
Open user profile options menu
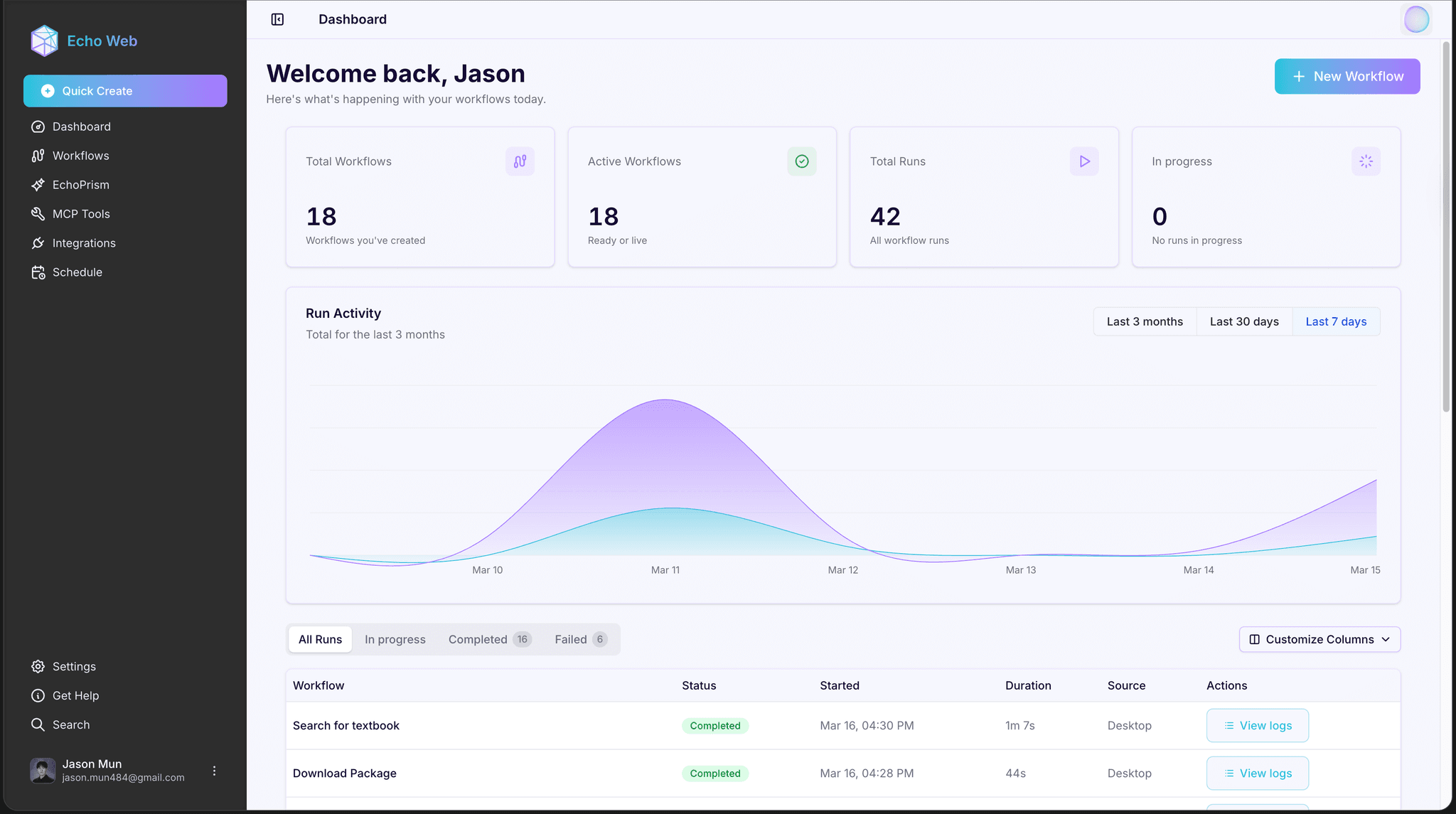214,770
